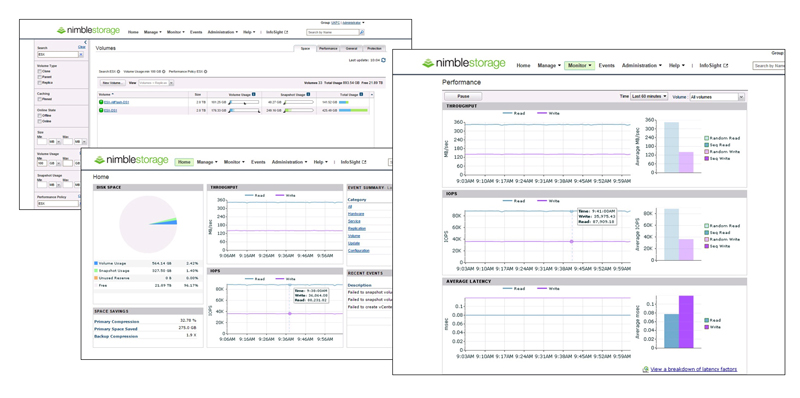
Task: Click the Search by Name input field
Action: click(332, 32)
